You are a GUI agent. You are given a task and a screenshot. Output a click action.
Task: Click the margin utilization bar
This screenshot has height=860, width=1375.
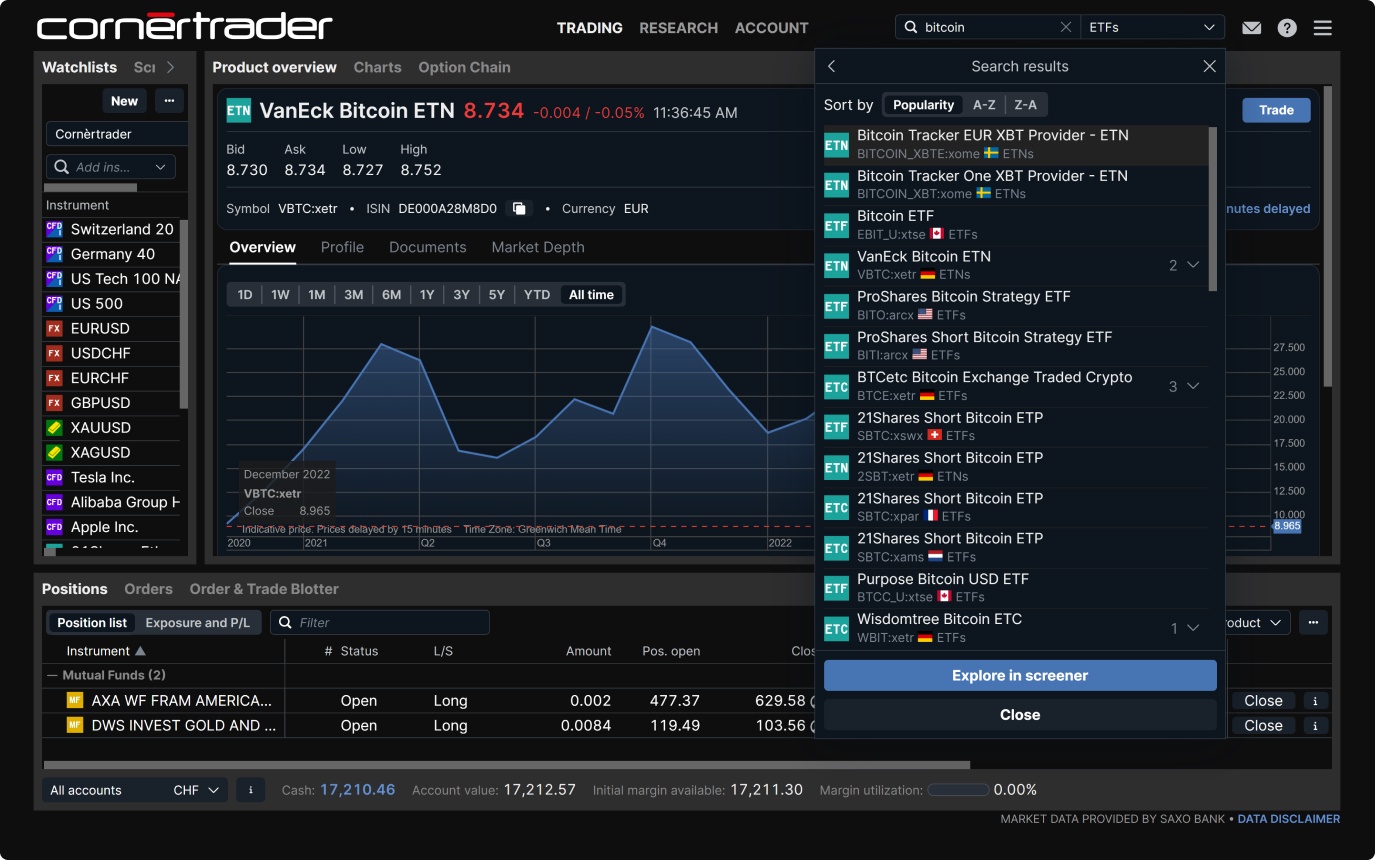click(x=958, y=790)
